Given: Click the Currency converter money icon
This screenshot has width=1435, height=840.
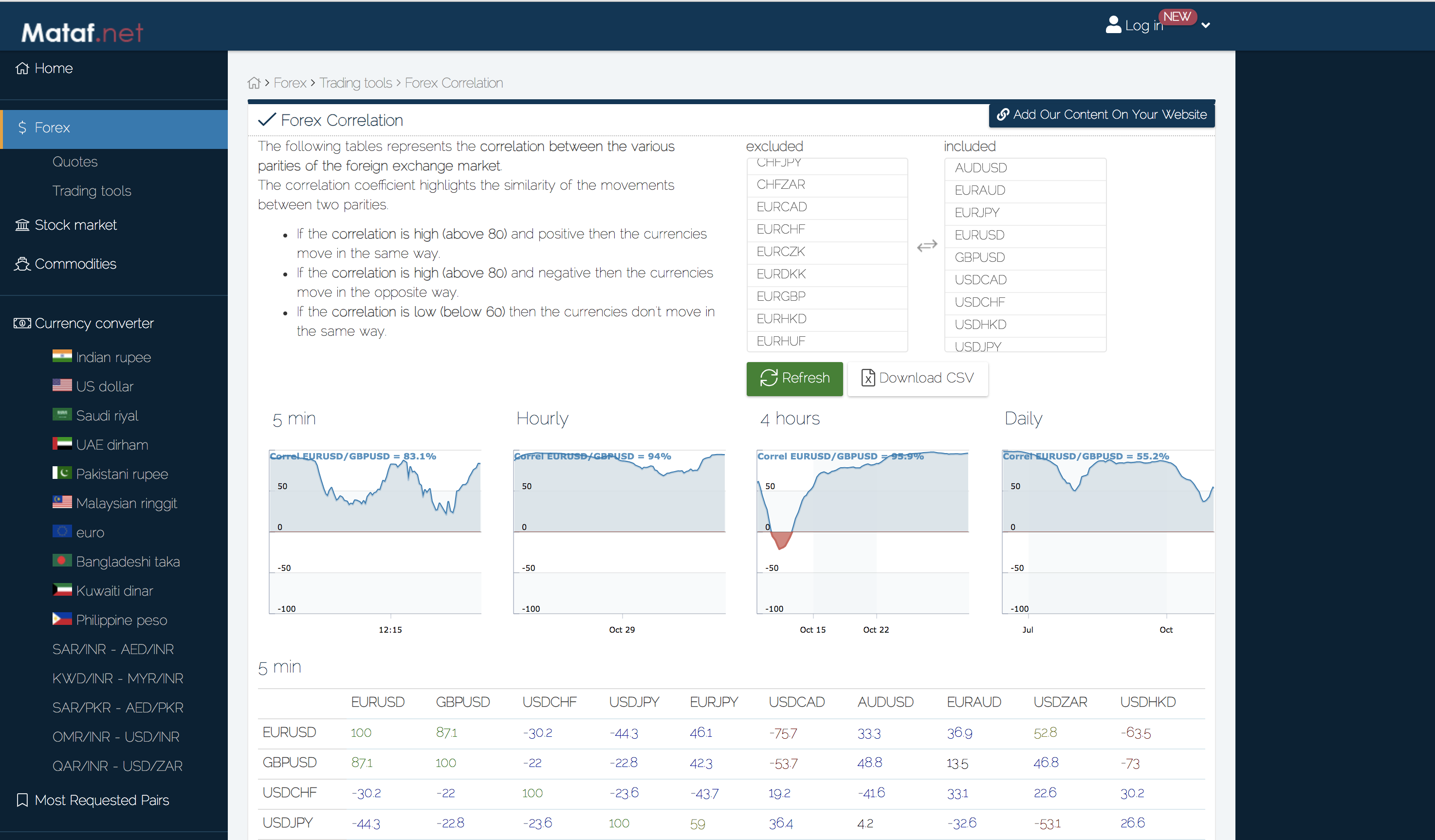Looking at the screenshot, I should tap(22, 323).
